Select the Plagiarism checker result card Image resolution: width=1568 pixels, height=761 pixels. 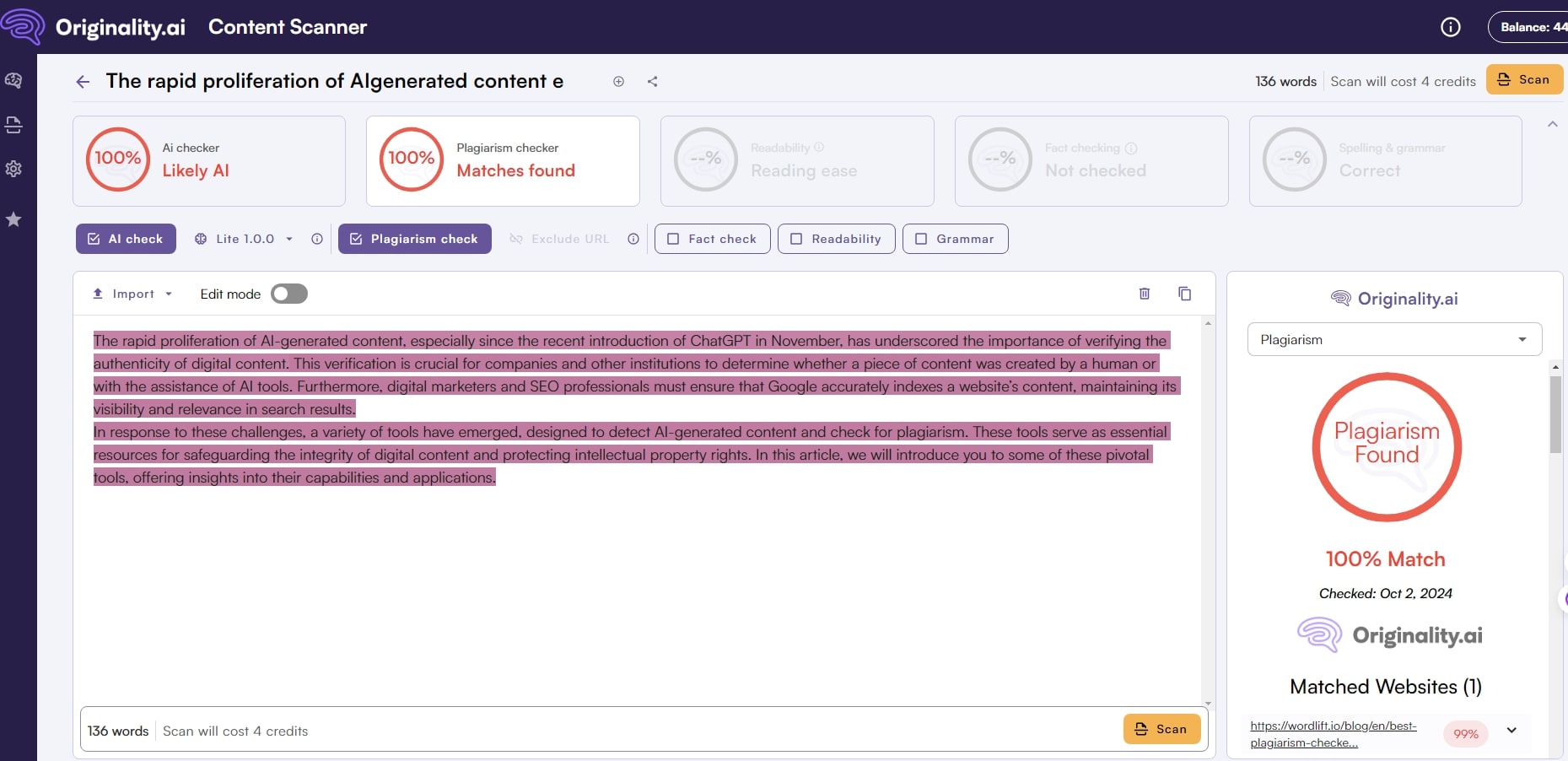(503, 161)
